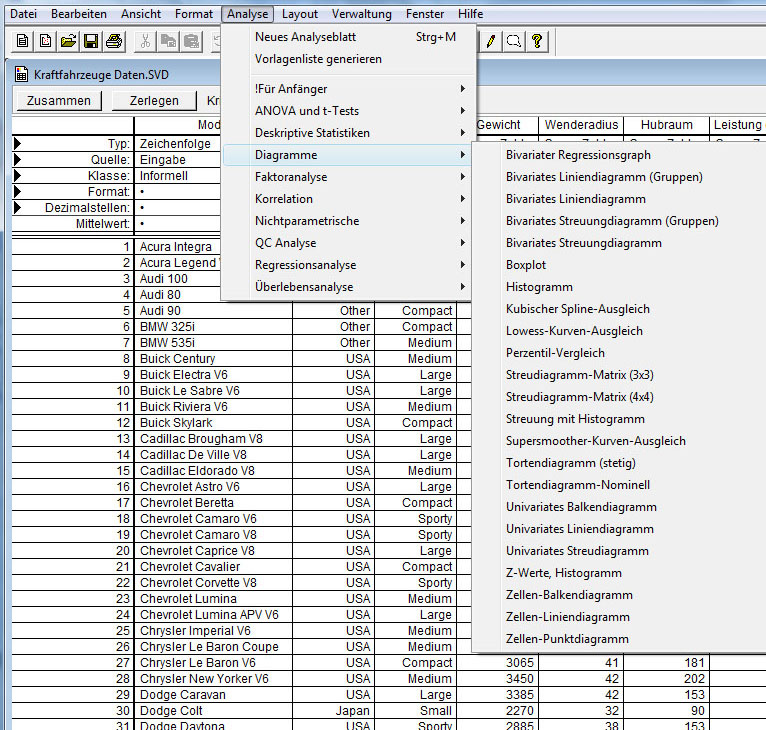Select Z-Werte, Histogramm entry
Screen dimensions: 766x730
point(618,573)
